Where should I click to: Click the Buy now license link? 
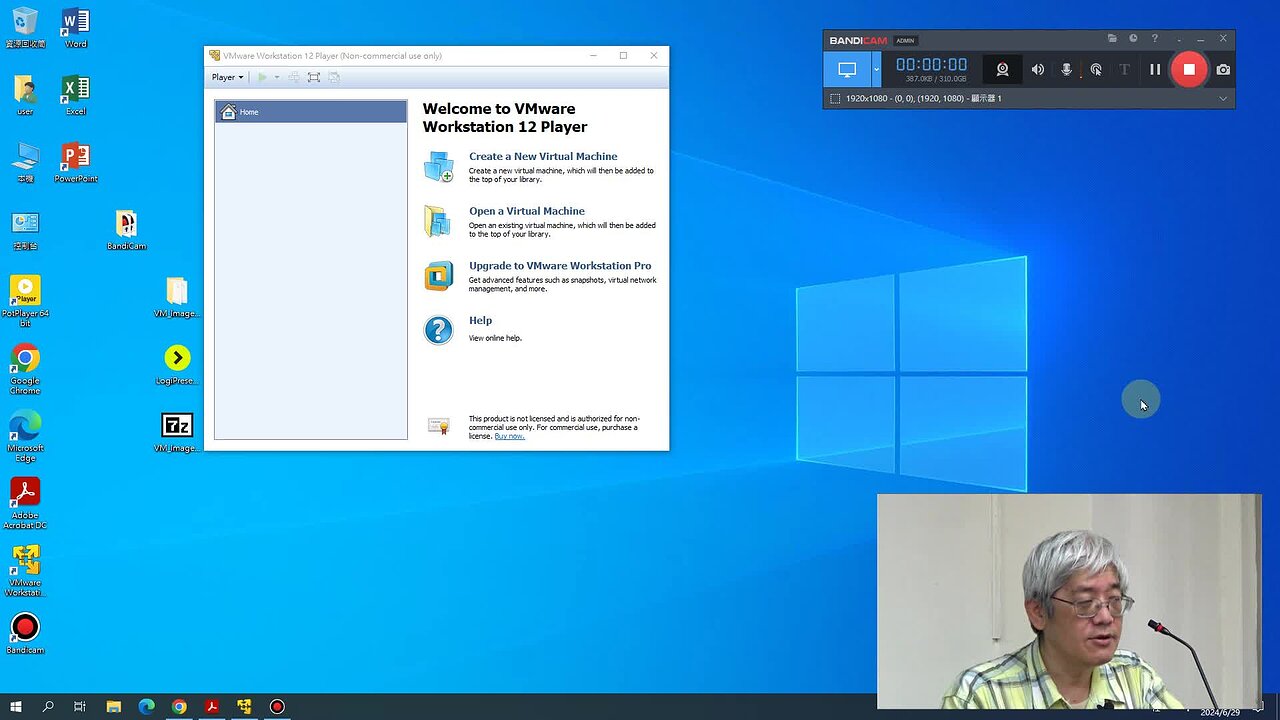click(509, 436)
